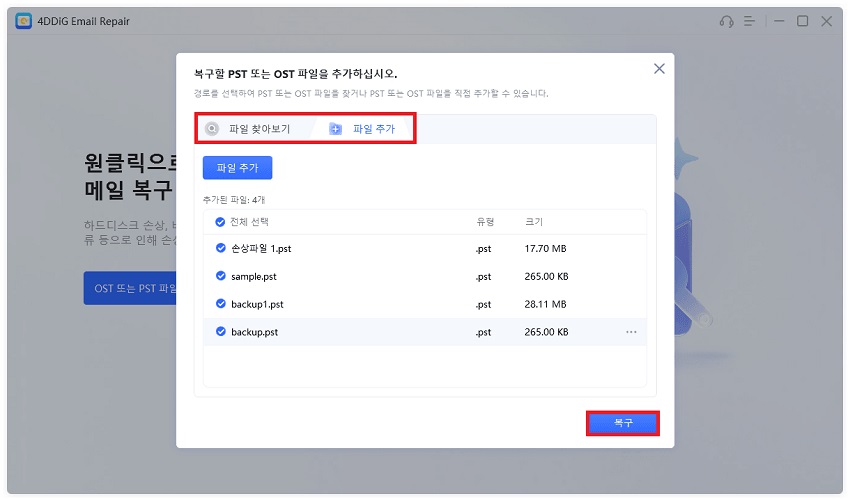Image resolution: width=850 pixels, height=501 pixels.
Task: Click the plus folder icon of 파일 추가 tab
Action: click(336, 129)
